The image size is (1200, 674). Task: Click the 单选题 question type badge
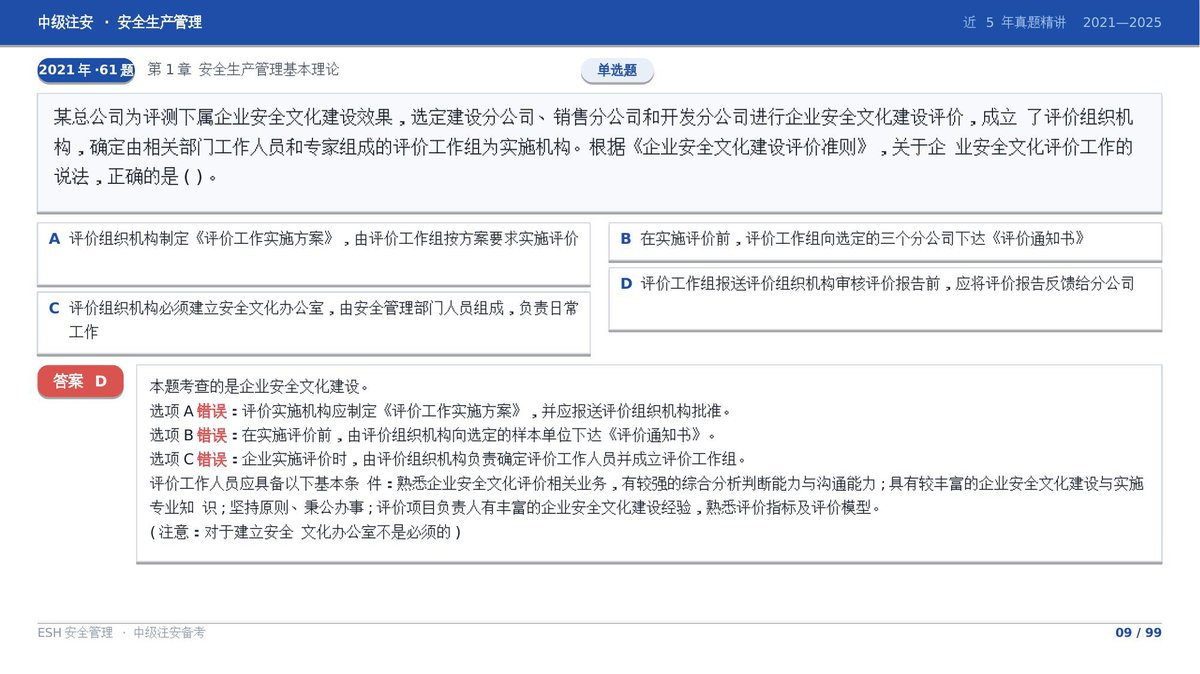(617, 70)
